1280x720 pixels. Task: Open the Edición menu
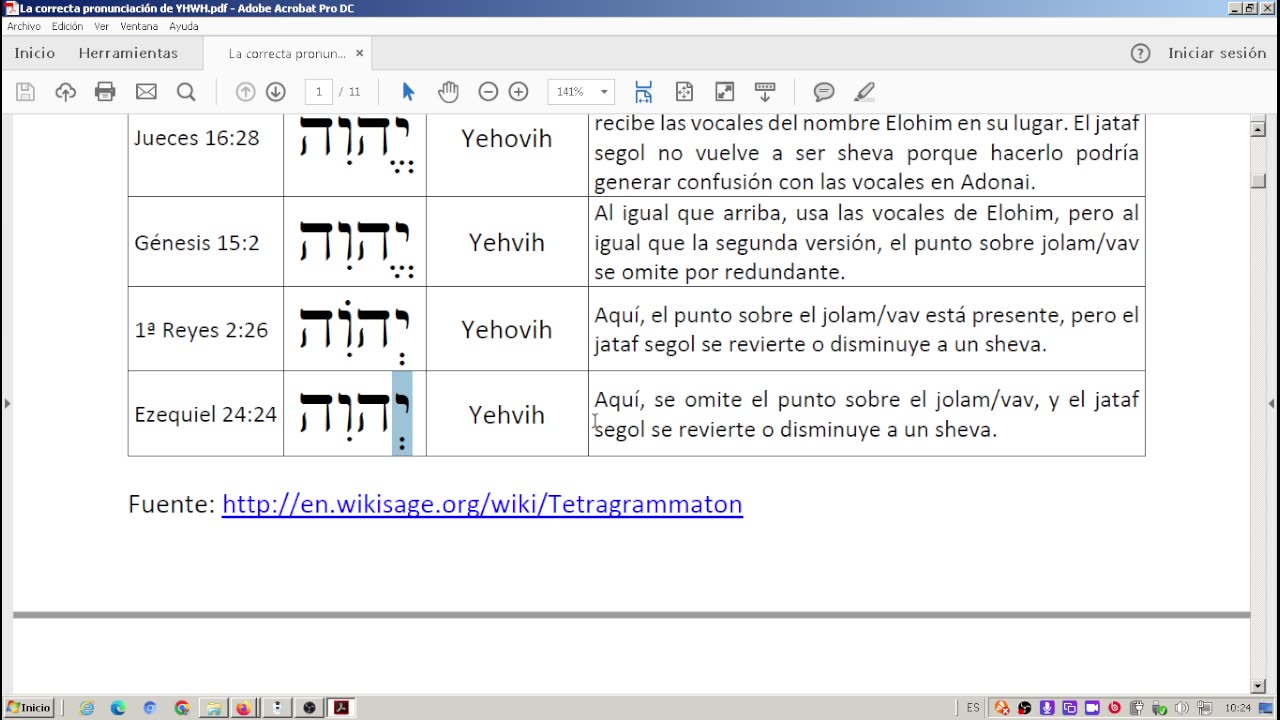(x=67, y=26)
